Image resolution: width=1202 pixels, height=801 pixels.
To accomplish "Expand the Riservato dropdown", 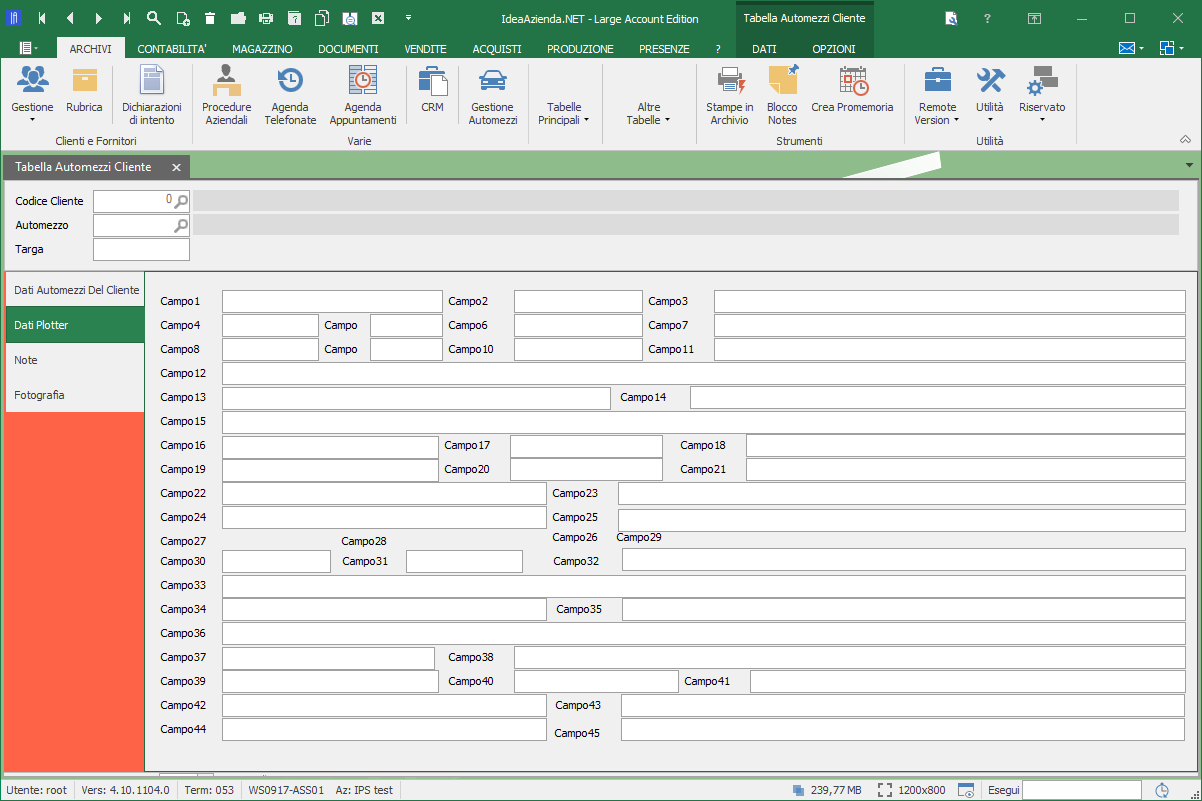I will pos(1042,96).
